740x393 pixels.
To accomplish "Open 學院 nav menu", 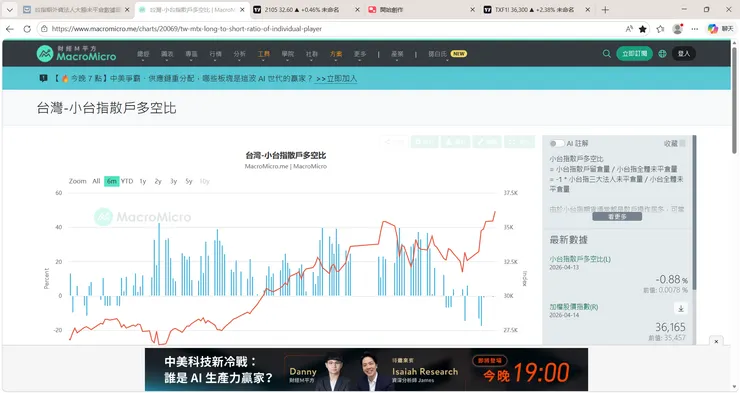I will click(x=288, y=54).
